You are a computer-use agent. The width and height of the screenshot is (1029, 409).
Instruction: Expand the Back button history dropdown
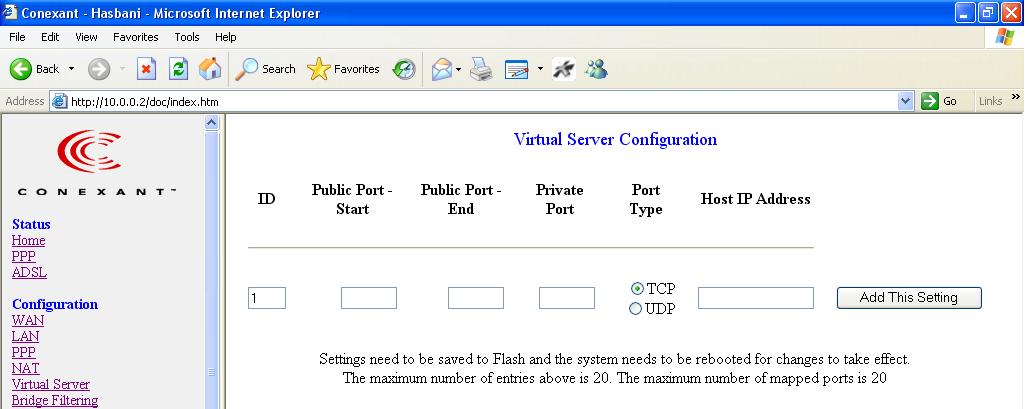pos(72,69)
